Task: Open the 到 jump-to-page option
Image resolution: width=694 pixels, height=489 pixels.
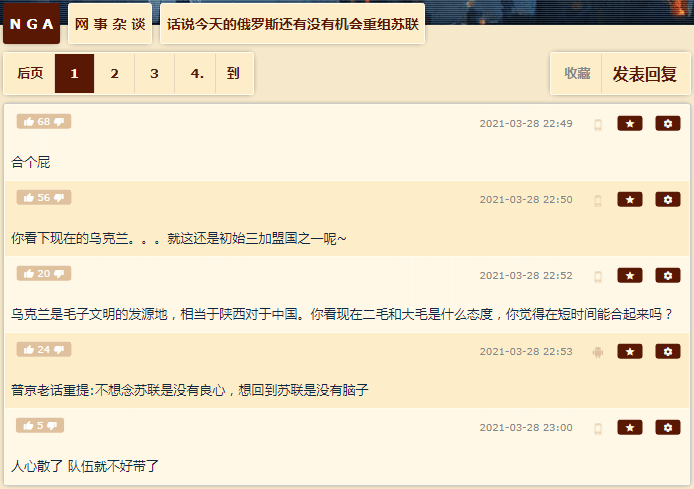Action: tap(233, 73)
